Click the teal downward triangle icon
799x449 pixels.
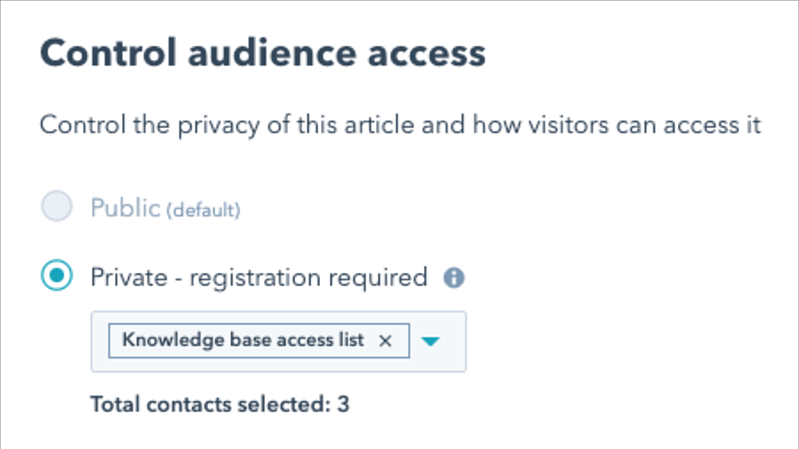pyautogui.click(x=431, y=341)
